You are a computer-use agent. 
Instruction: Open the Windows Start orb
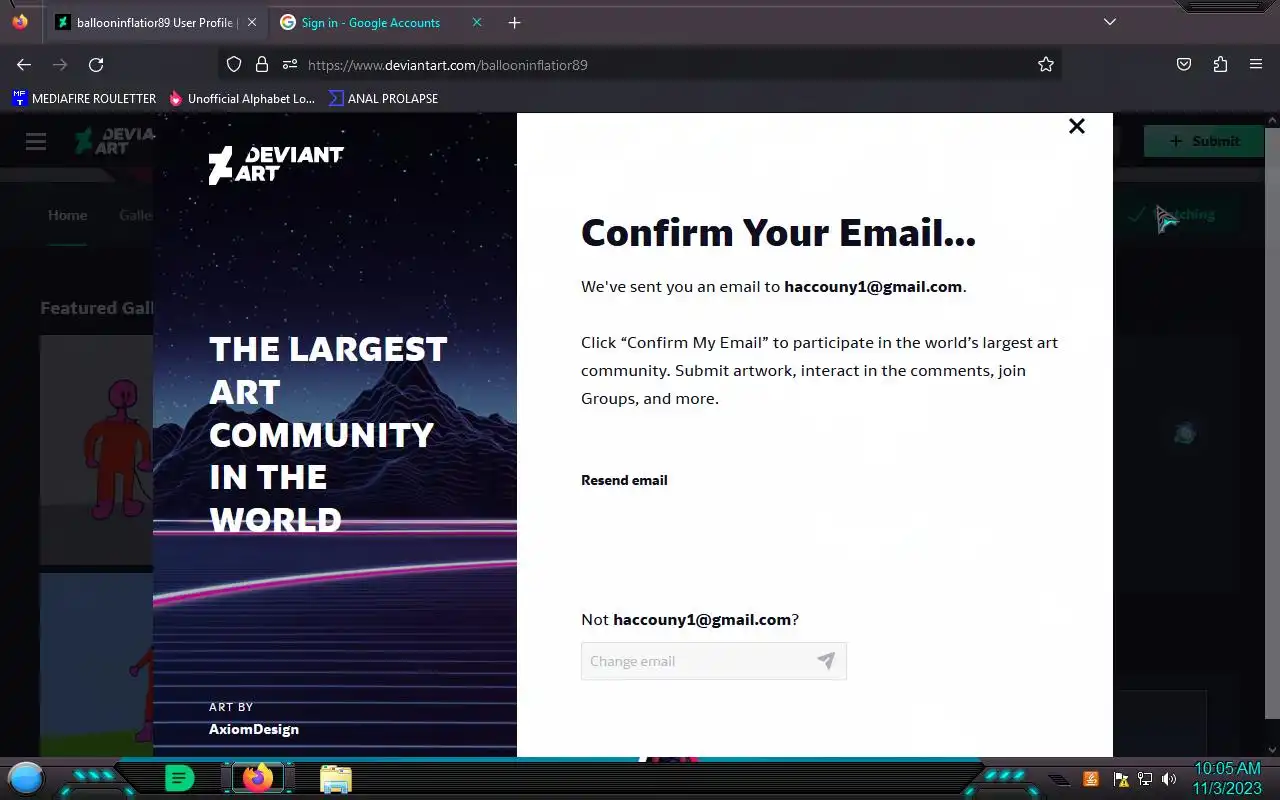tap(26, 777)
